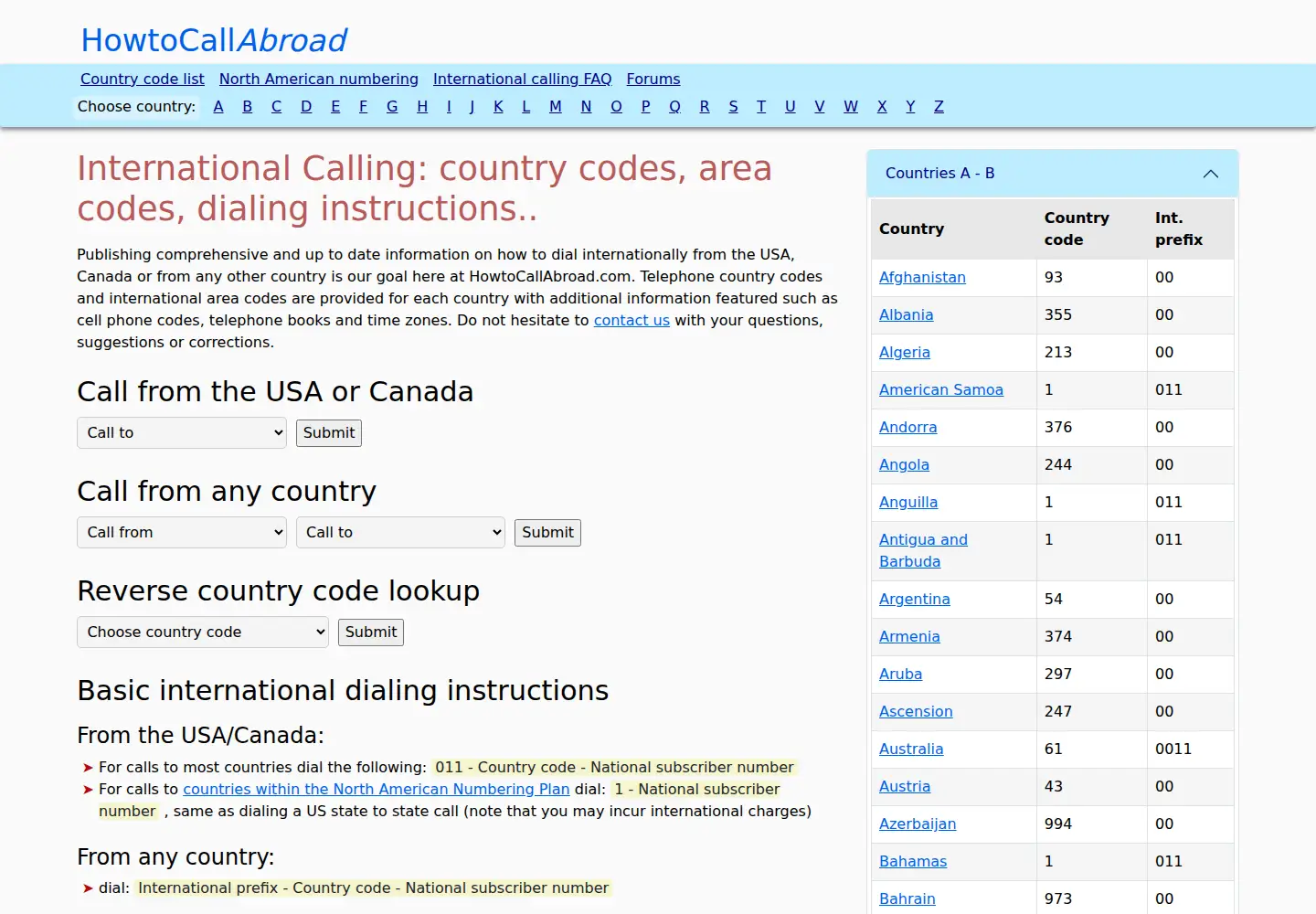Screen dimensions: 1316x914
Task: Open the Albania country link
Action: tap(907, 315)
